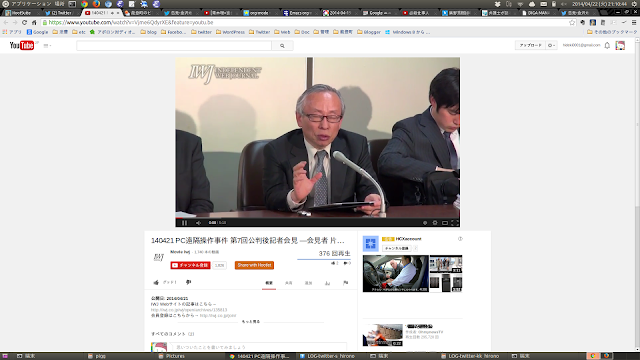Focus the YouTube search box
The height and width of the screenshot is (360, 640).
[x=174, y=46]
